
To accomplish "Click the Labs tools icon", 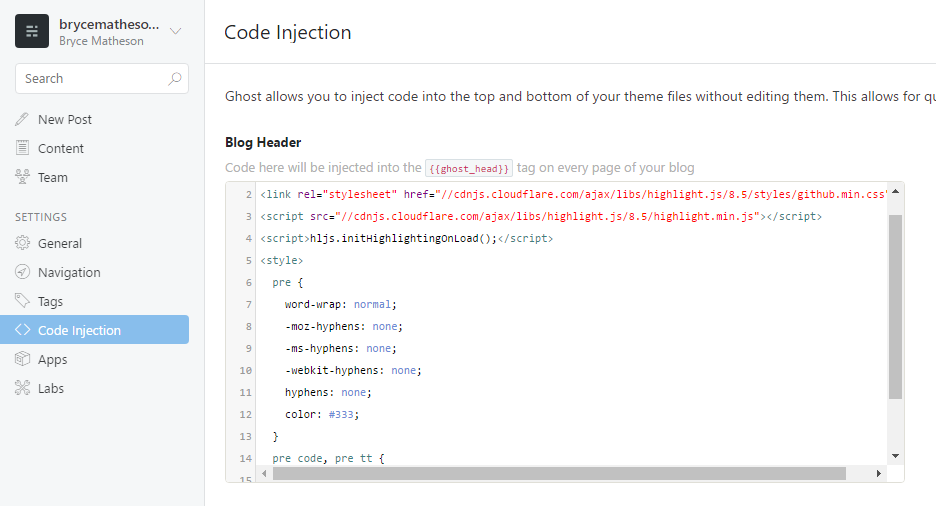I will [22, 388].
